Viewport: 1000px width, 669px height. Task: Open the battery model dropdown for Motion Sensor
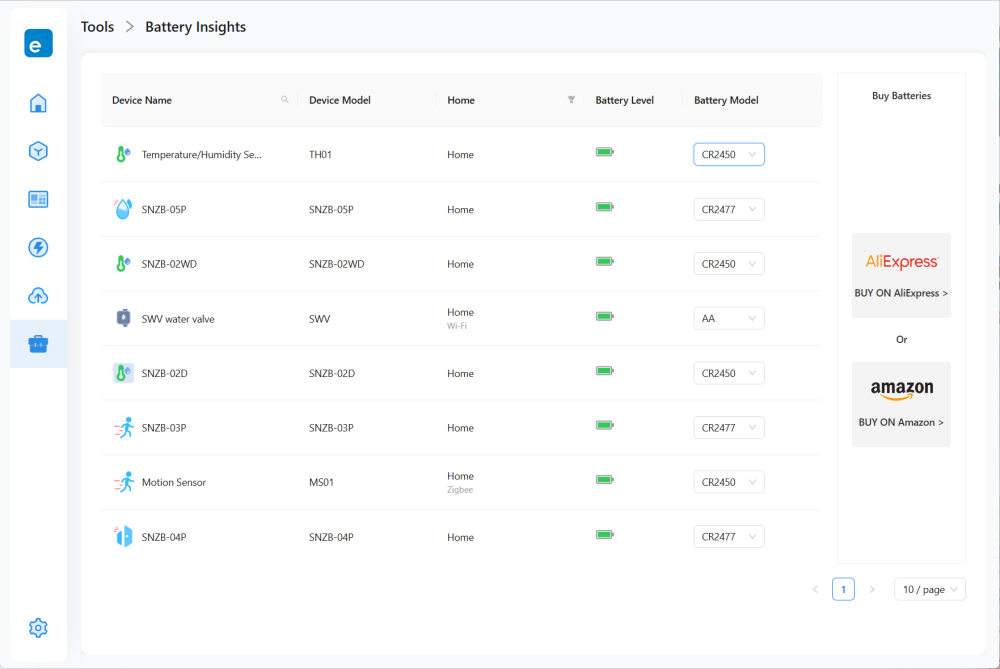(729, 482)
